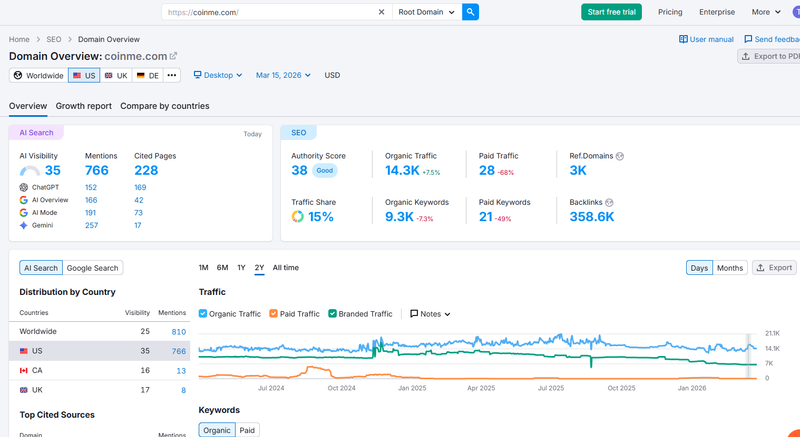The image size is (800, 437).
Task: Click the User manual book icon
Action: click(683, 39)
